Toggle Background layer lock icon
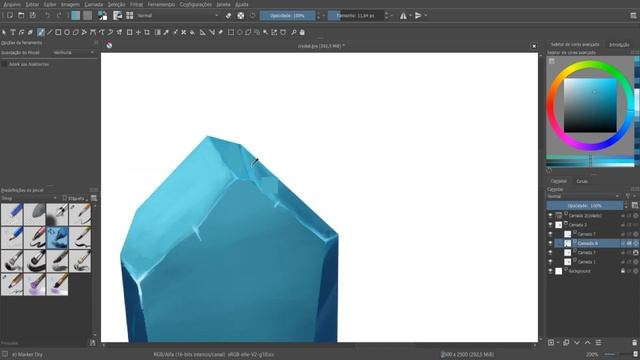Viewport: 640px width, 360px height. click(623, 271)
